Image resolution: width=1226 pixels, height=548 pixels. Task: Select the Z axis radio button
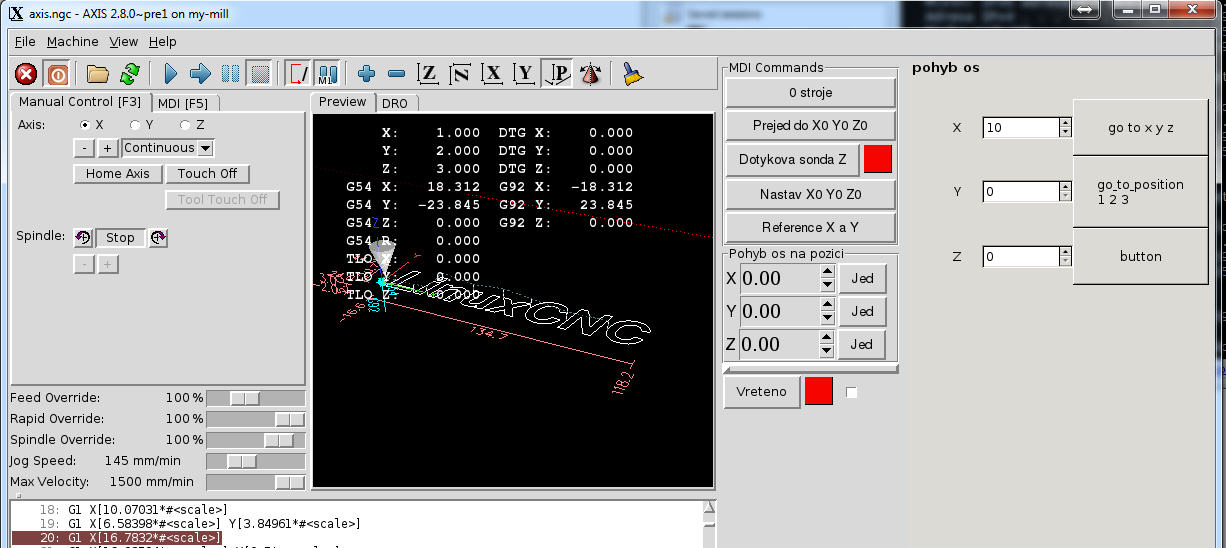(185, 125)
